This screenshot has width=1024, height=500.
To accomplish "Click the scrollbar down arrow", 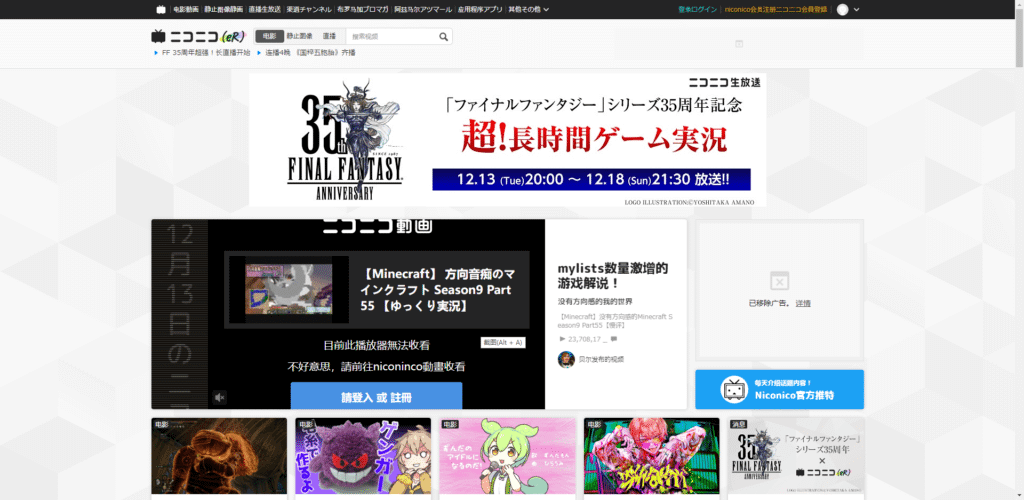I will pyautogui.click(x=1019, y=496).
